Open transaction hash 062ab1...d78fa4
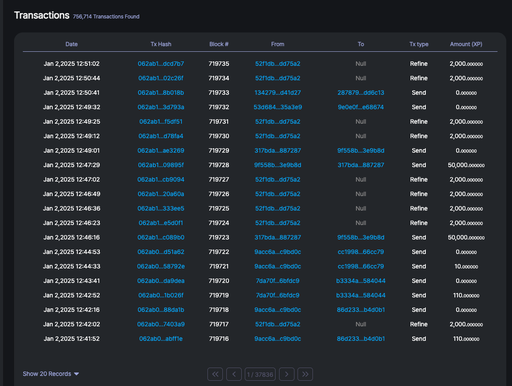This screenshot has height=386, width=512. [161, 136]
